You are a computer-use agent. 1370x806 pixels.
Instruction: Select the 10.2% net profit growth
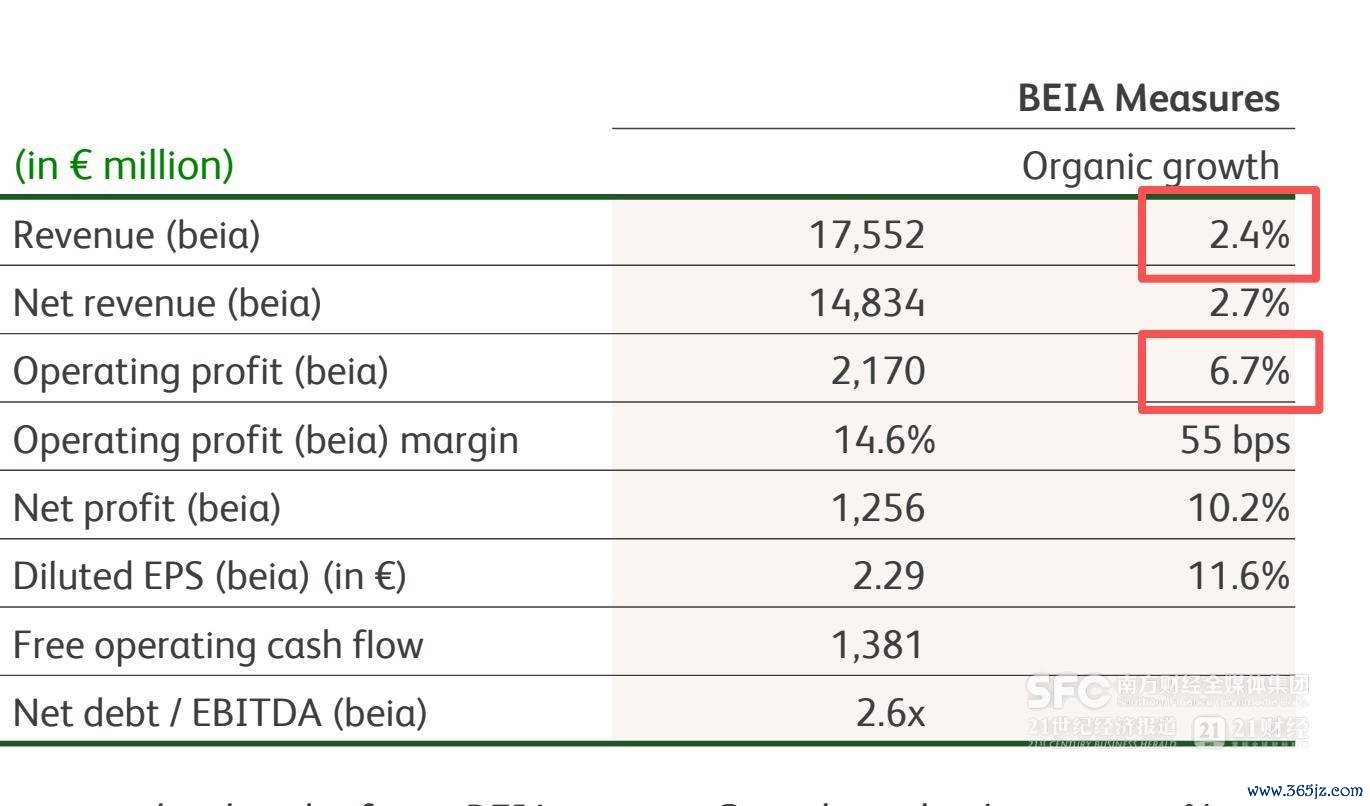point(1239,508)
